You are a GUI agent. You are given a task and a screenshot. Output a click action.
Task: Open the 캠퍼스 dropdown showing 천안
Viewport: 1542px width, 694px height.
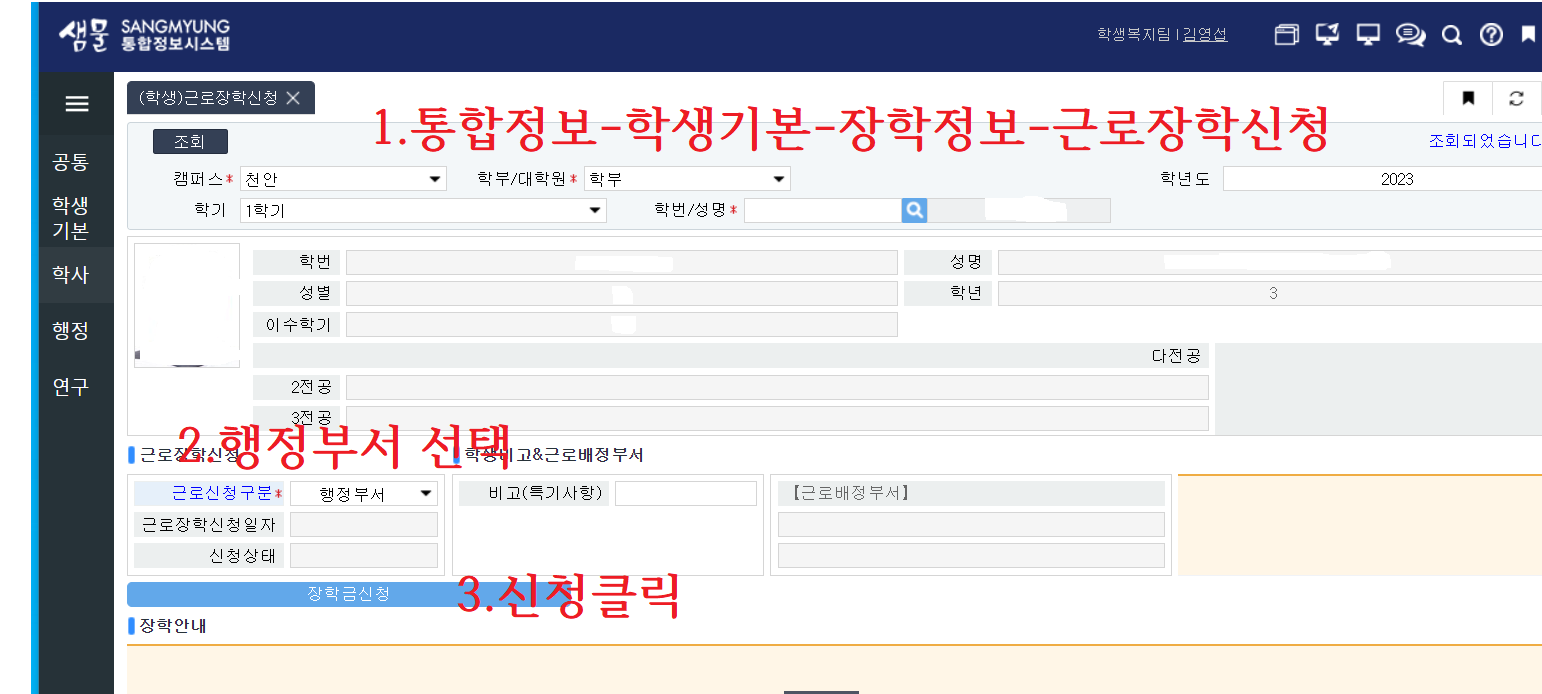(x=343, y=179)
